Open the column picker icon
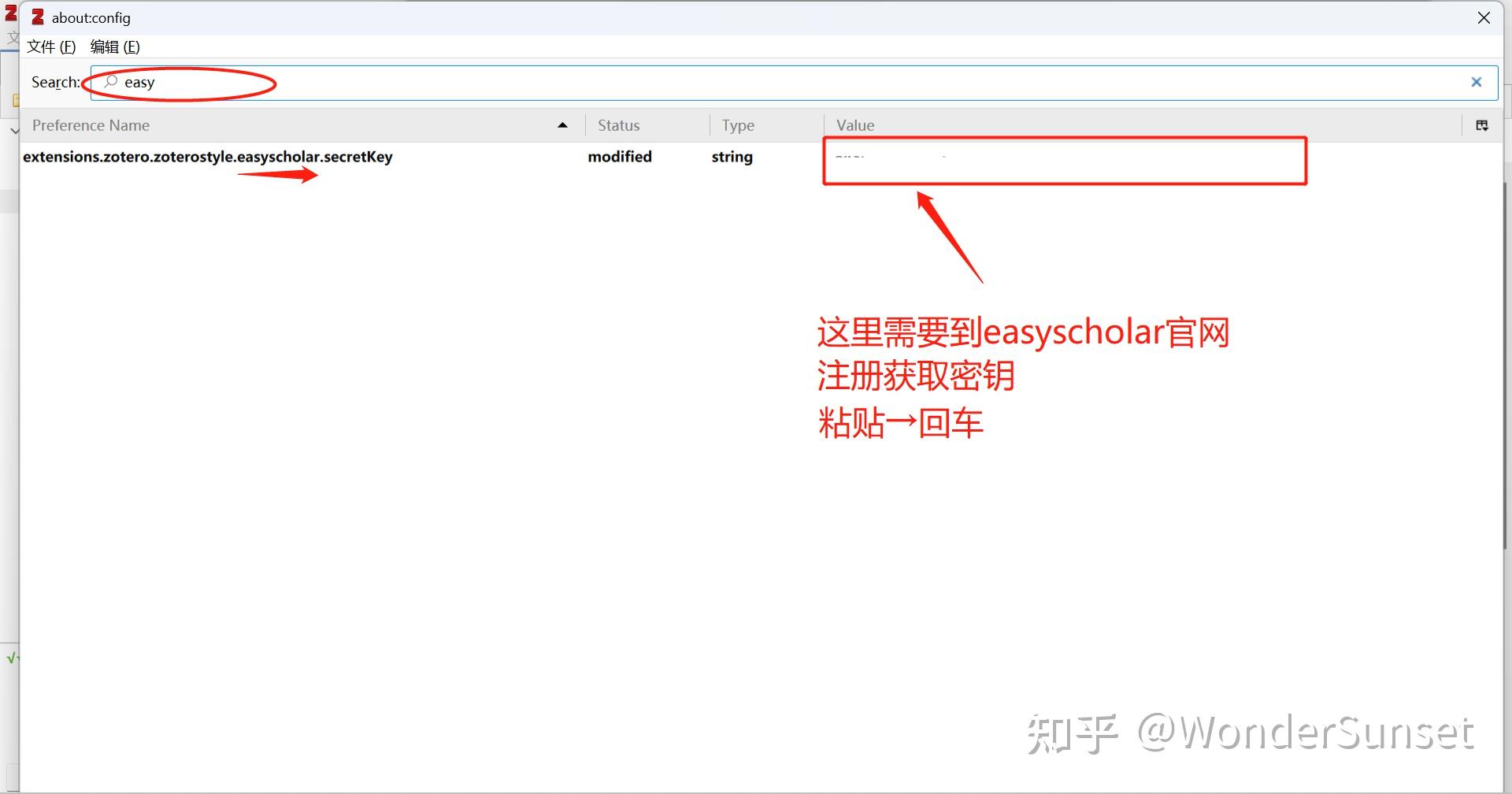 point(1482,125)
